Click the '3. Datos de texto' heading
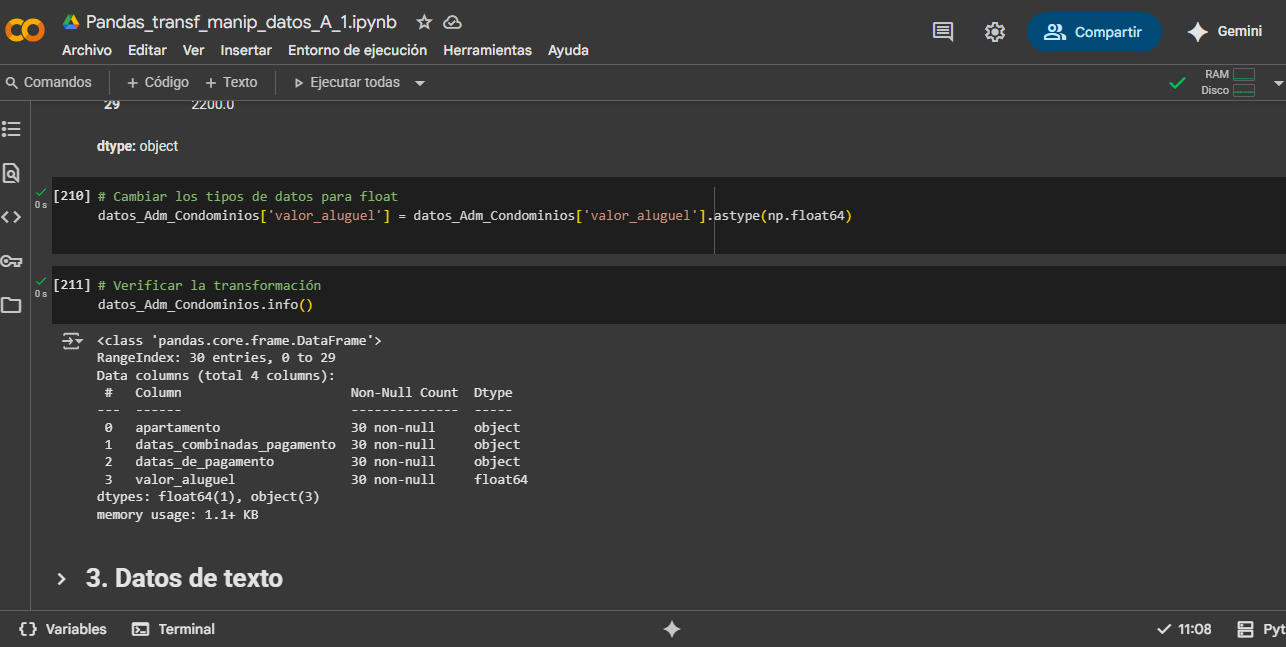Viewport: 1286px width, 647px height. (184, 578)
